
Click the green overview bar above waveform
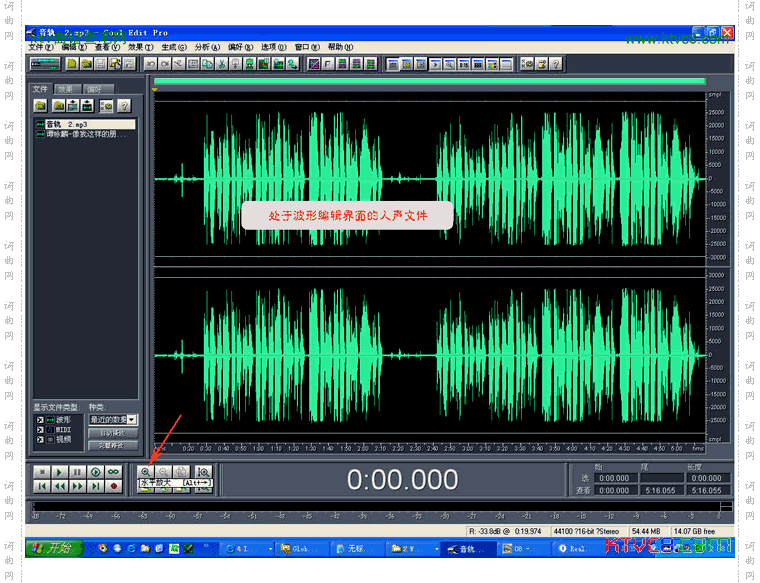coord(429,81)
